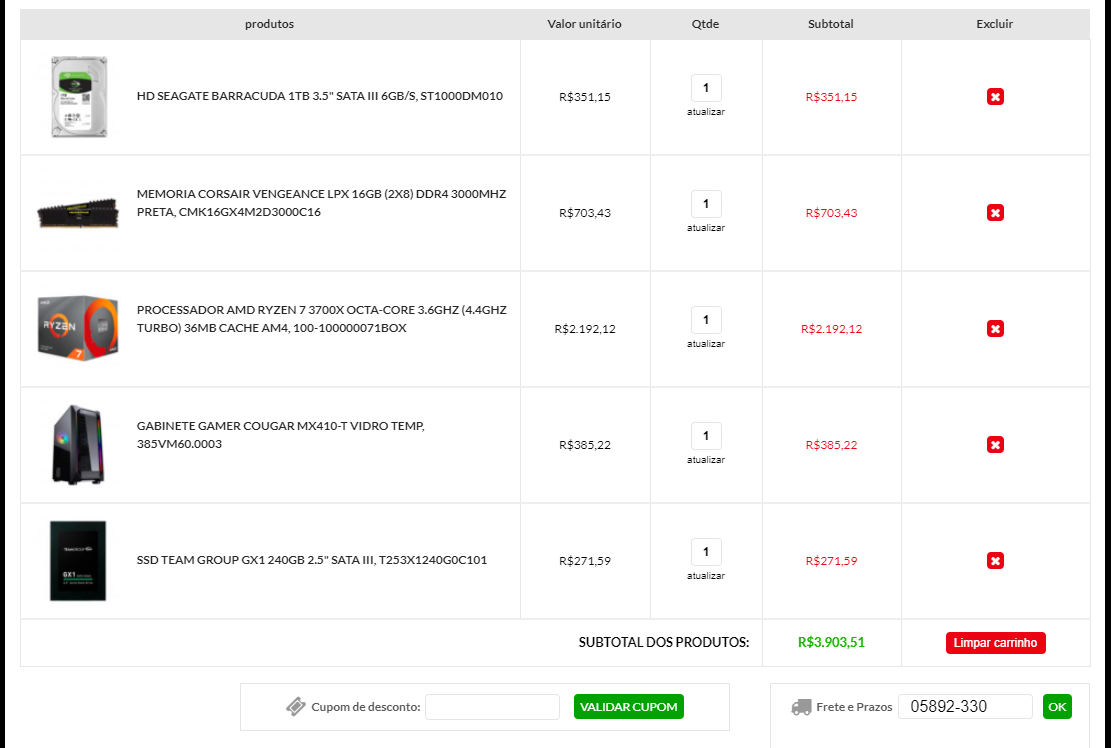
Task: Select red subtotal for Team Group SSD
Action: (x=831, y=561)
